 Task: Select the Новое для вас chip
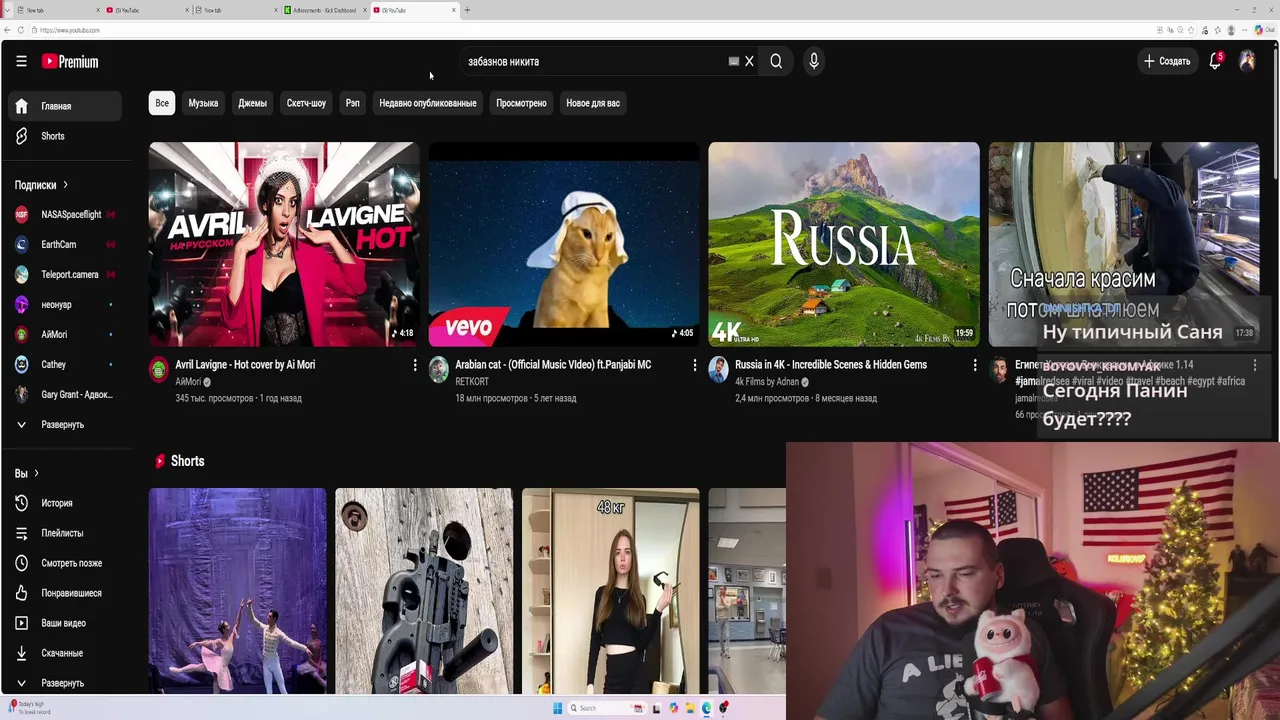click(x=593, y=103)
